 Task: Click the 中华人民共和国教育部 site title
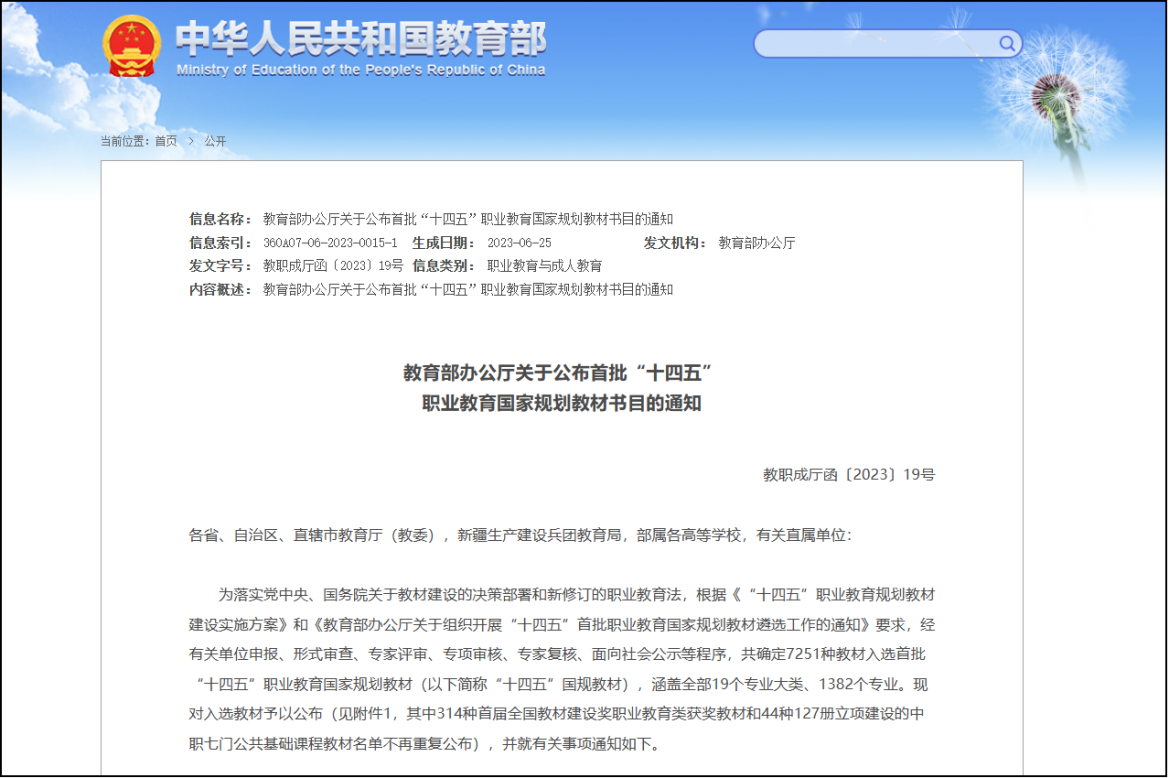(x=361, y=39)
